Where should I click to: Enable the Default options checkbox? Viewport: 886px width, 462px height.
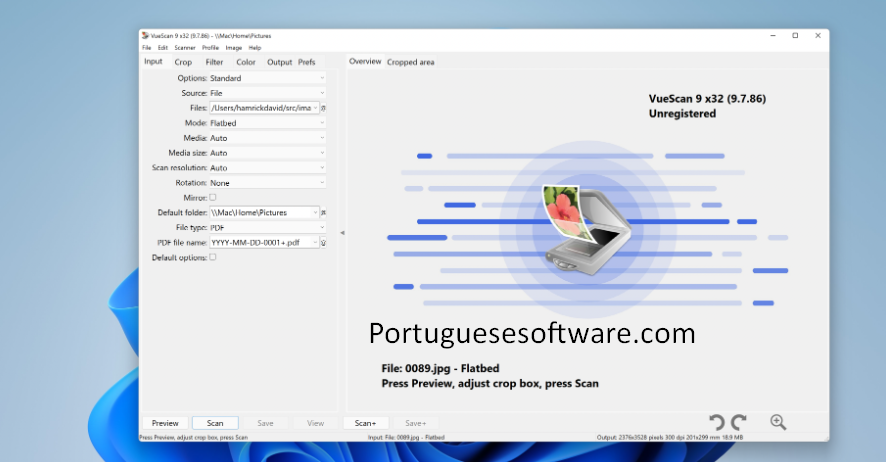212,257
